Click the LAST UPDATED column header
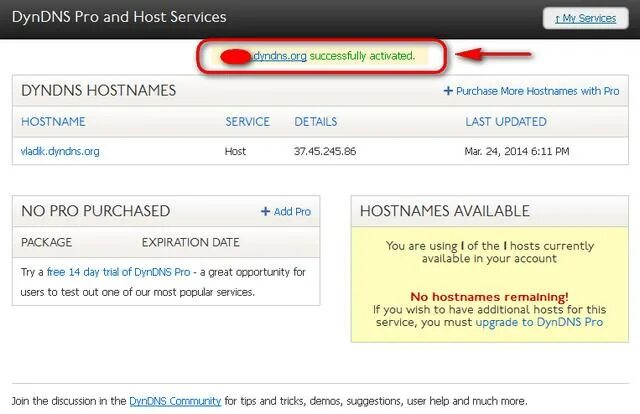Image resolution: width=640 pixels, height=414 pixels. (x=506, y=122)
